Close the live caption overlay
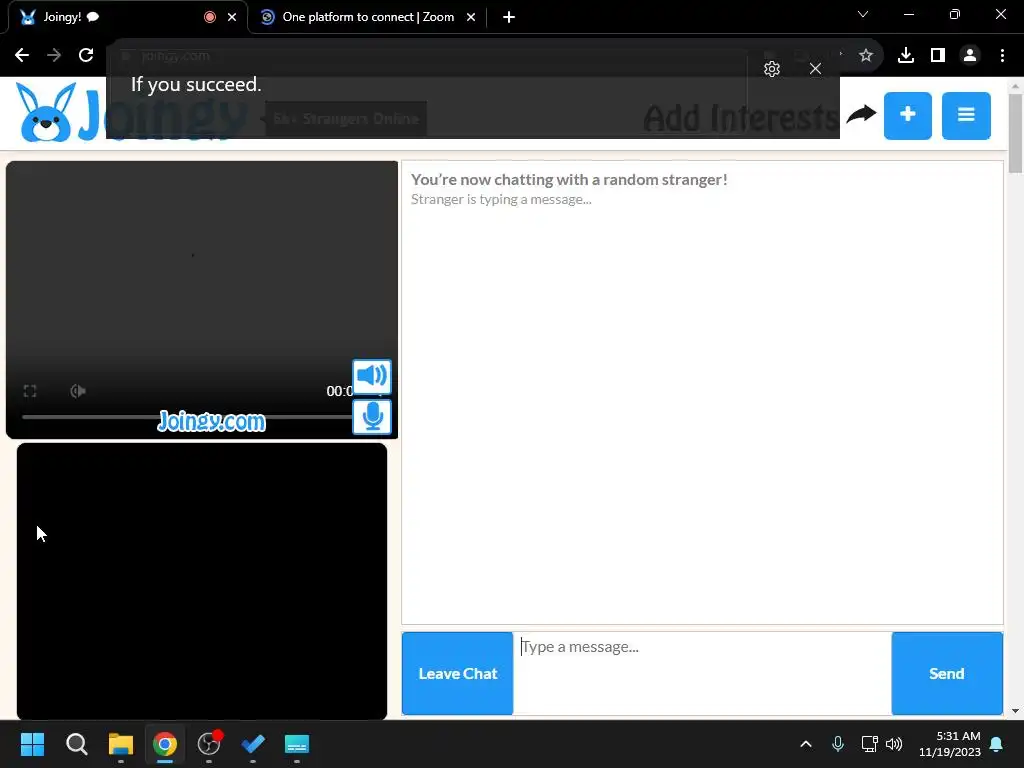This screenshot has height=768, width=1024. point(815,69)
